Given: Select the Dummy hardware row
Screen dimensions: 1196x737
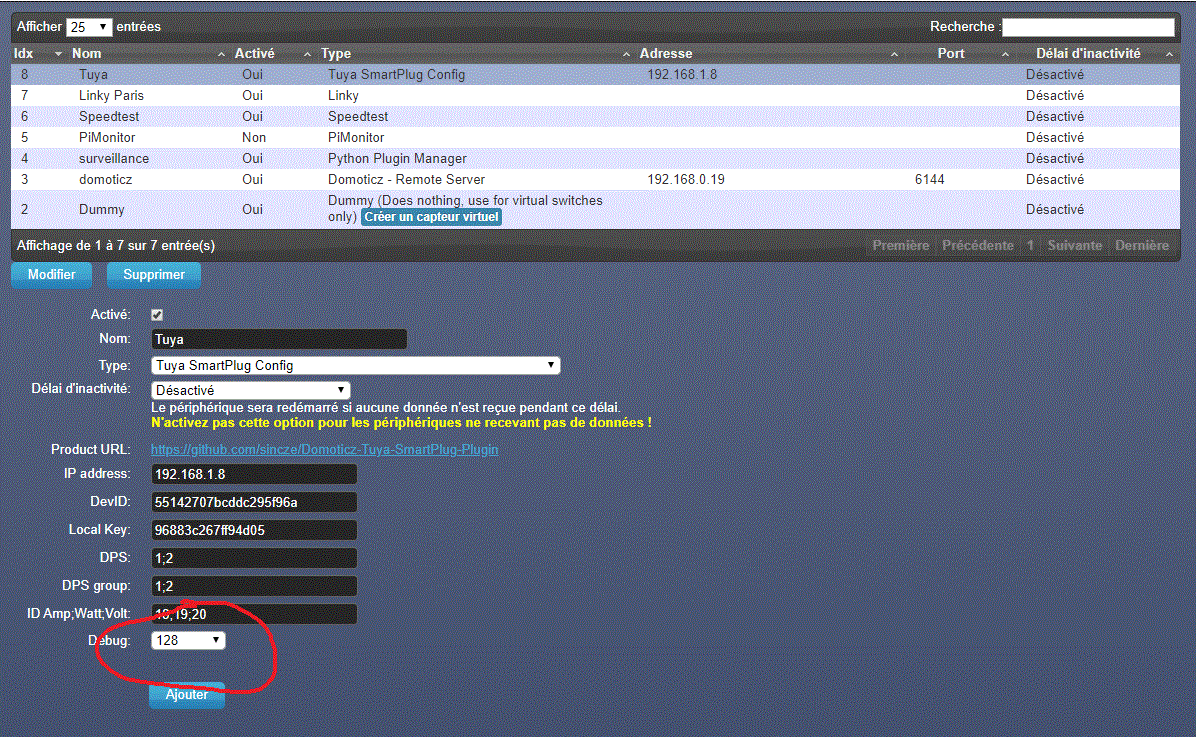Looking at the screenshot, I should click(596, 209).
